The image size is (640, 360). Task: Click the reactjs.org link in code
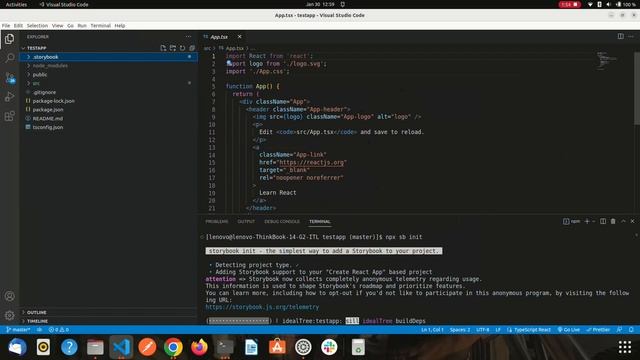pos(311,162)
